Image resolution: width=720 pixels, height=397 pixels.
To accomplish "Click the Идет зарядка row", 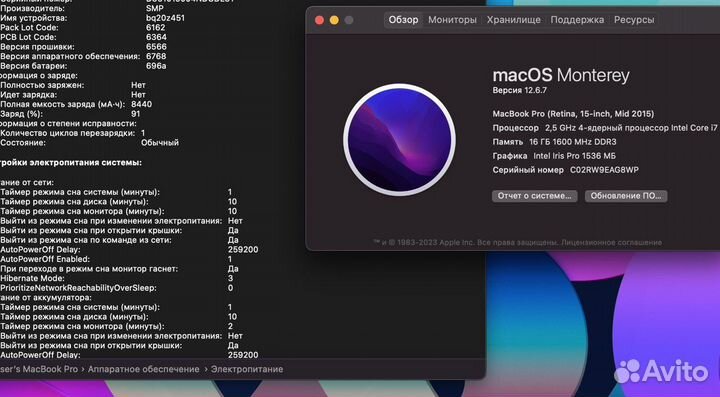I will coord(73,95).
